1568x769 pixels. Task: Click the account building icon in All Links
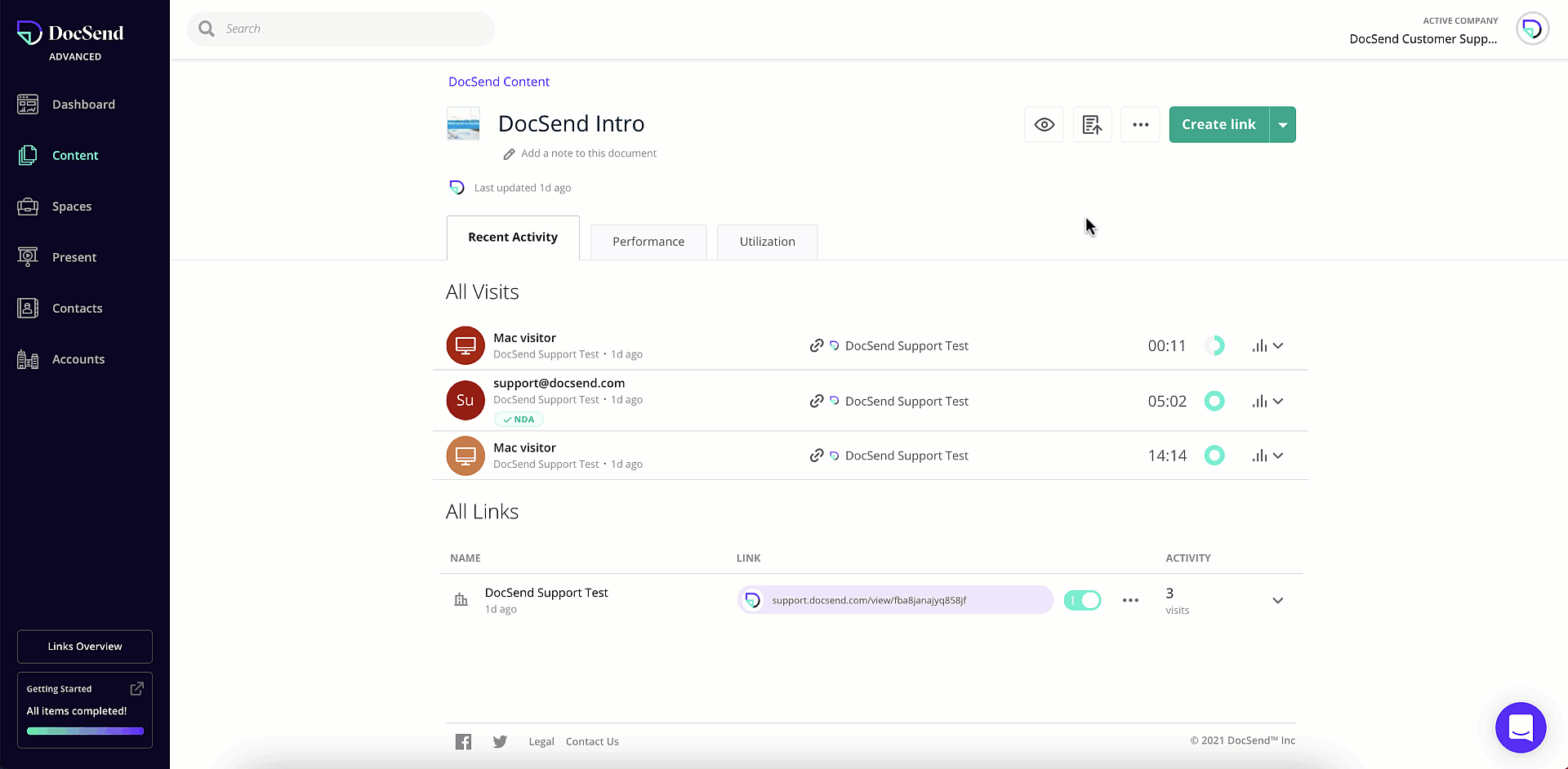[x=461, y=600]
